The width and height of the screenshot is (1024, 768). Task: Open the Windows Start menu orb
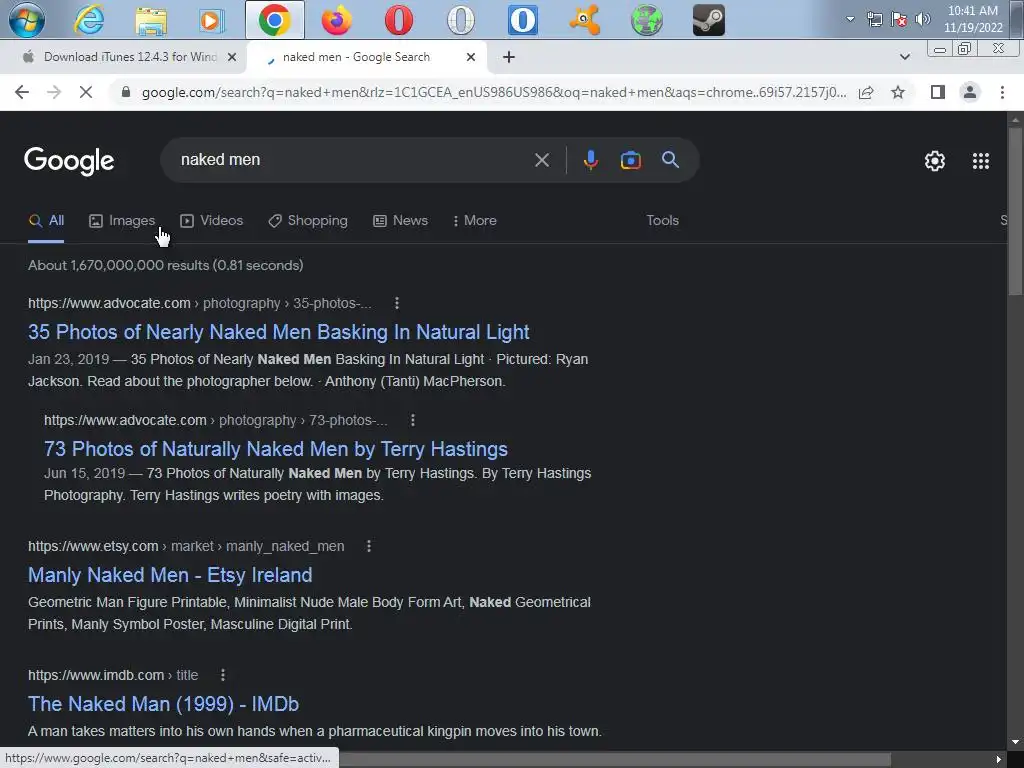(x=27, y=20)
